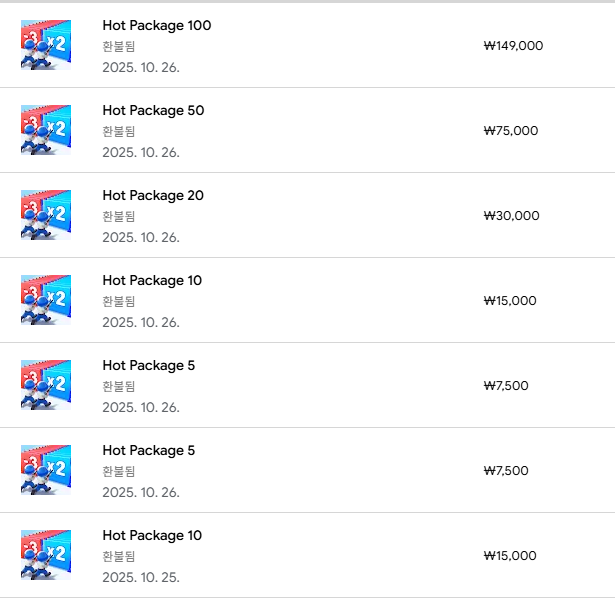Click the 환불됨 refund status for Hot Package 20
The image size is (615, 603).
(x=118, y=216)
